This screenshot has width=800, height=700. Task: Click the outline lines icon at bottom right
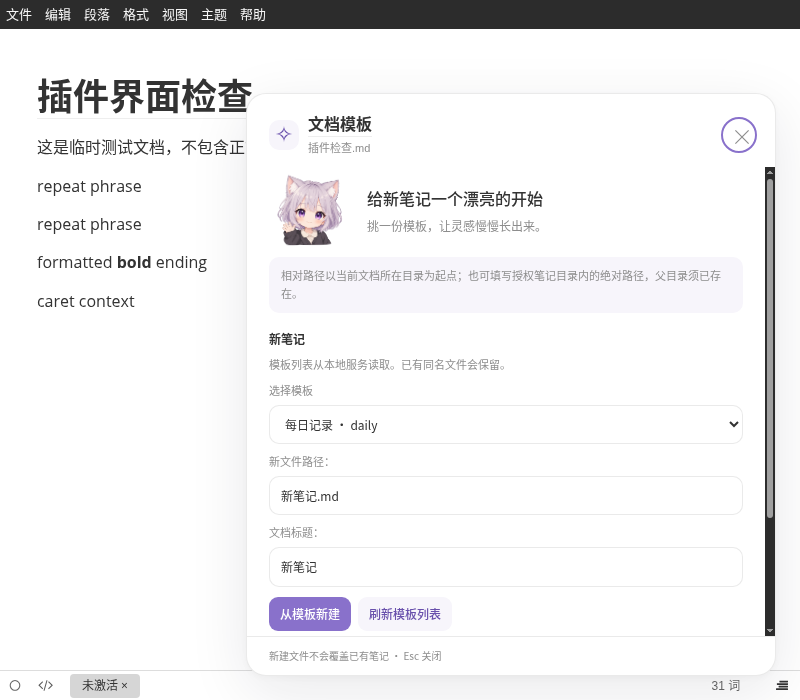[x=782, y=685]
